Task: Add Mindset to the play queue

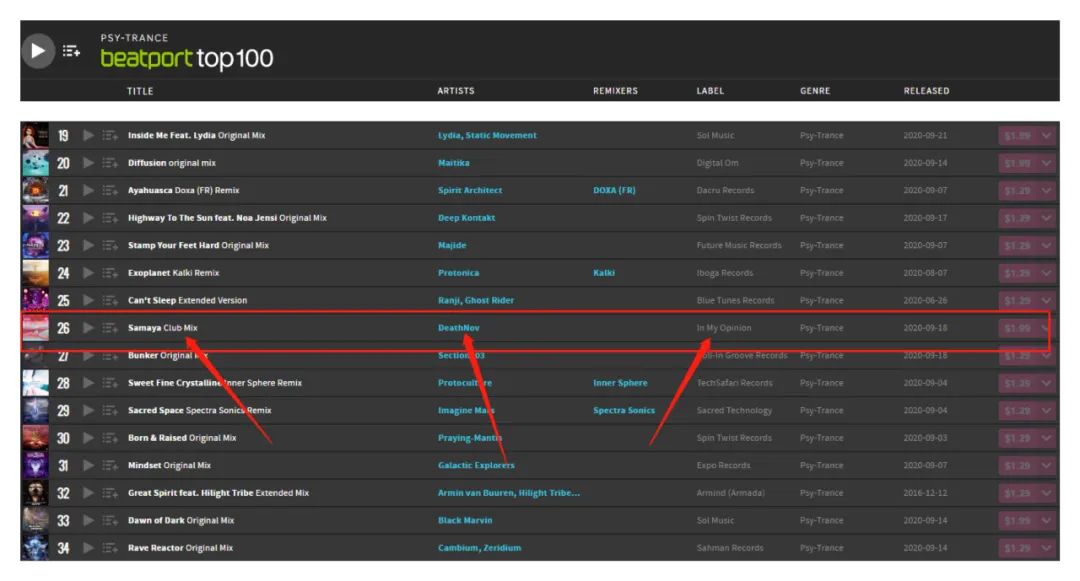Action: pyautogui.click(x=110, y=466)
